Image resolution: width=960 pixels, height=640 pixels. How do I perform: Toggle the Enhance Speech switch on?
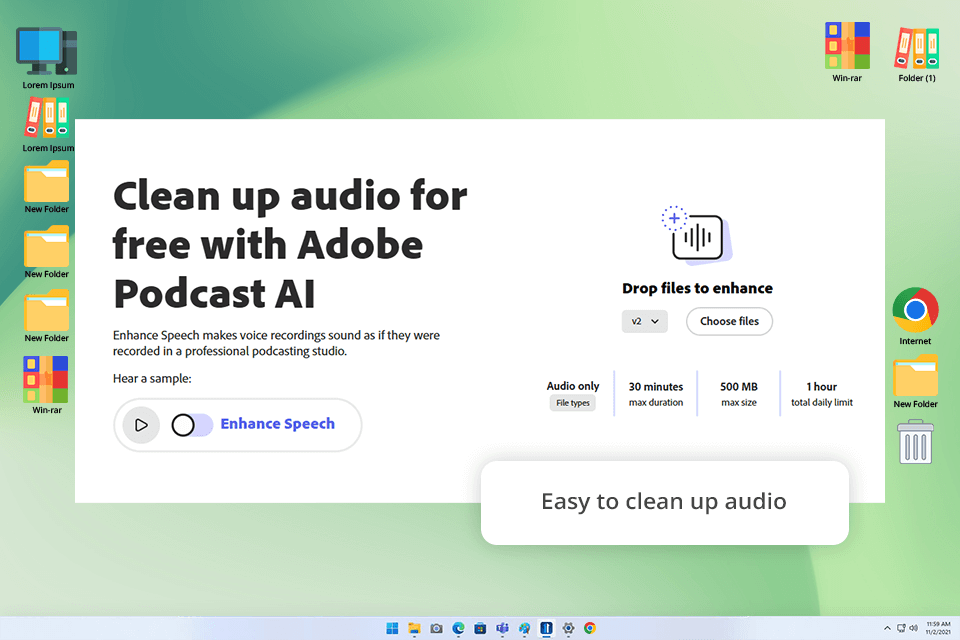[192, 424]
